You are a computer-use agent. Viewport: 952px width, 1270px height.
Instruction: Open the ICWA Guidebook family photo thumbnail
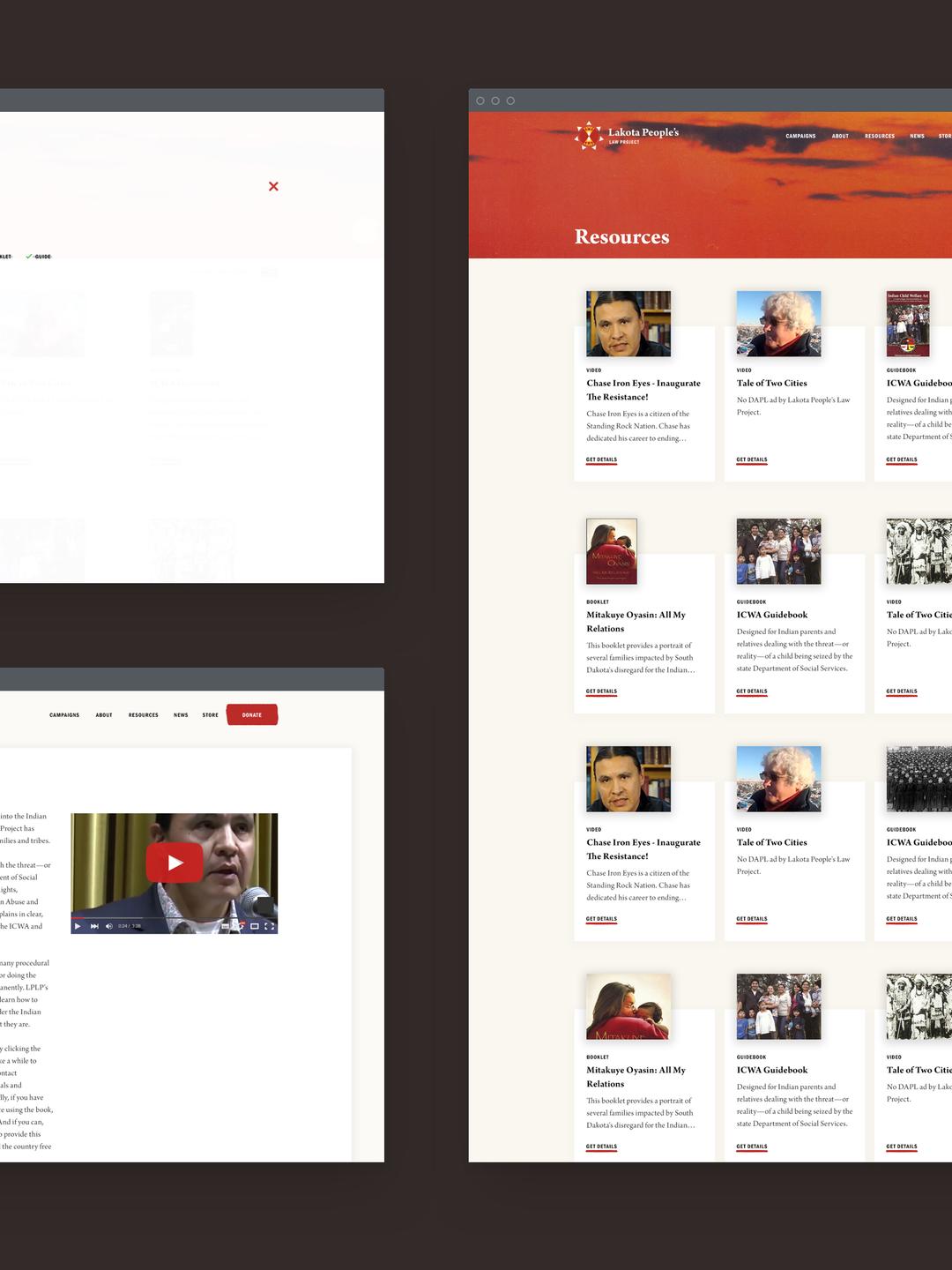[778, 551]
